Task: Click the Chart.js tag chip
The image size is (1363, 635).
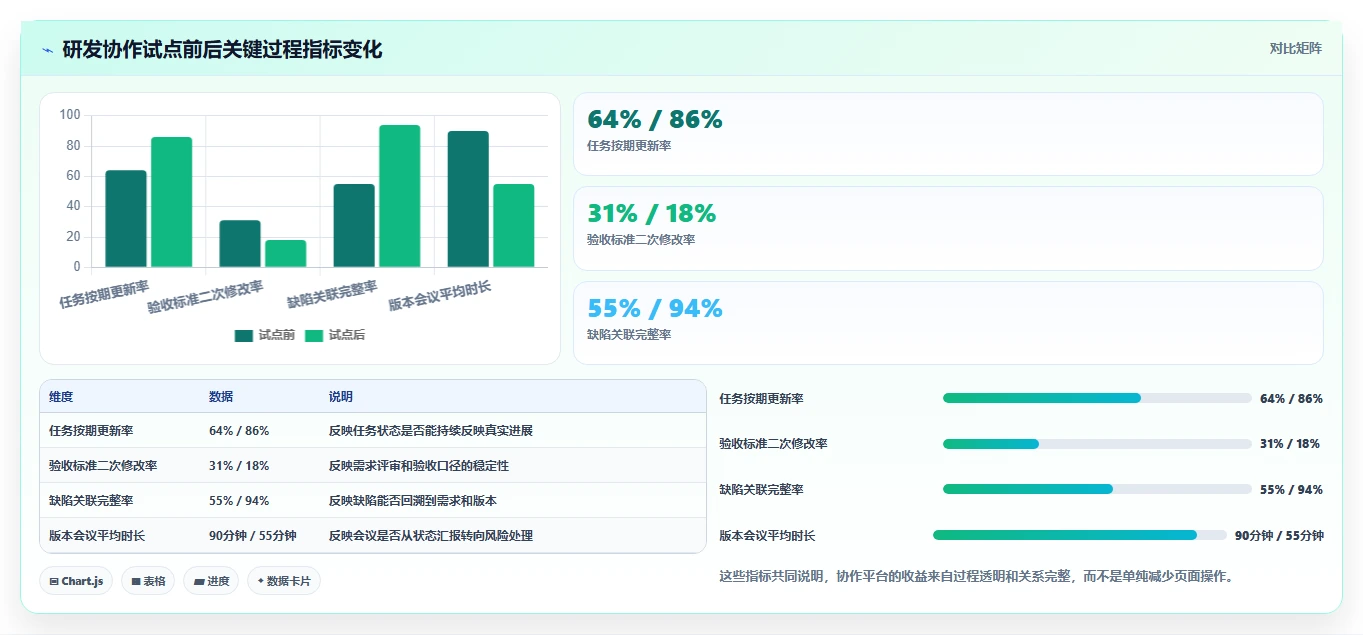Action: (76, 581)
